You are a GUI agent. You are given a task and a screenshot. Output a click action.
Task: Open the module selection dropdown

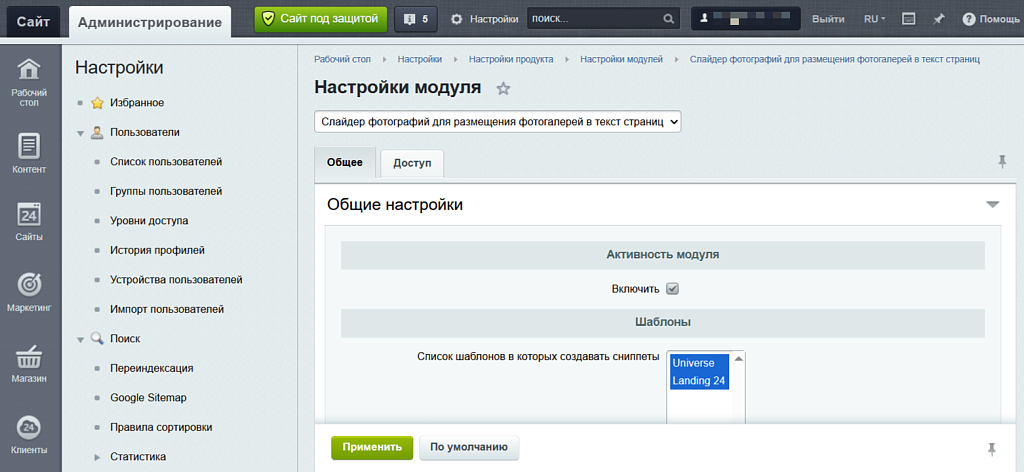coord(498,121)
